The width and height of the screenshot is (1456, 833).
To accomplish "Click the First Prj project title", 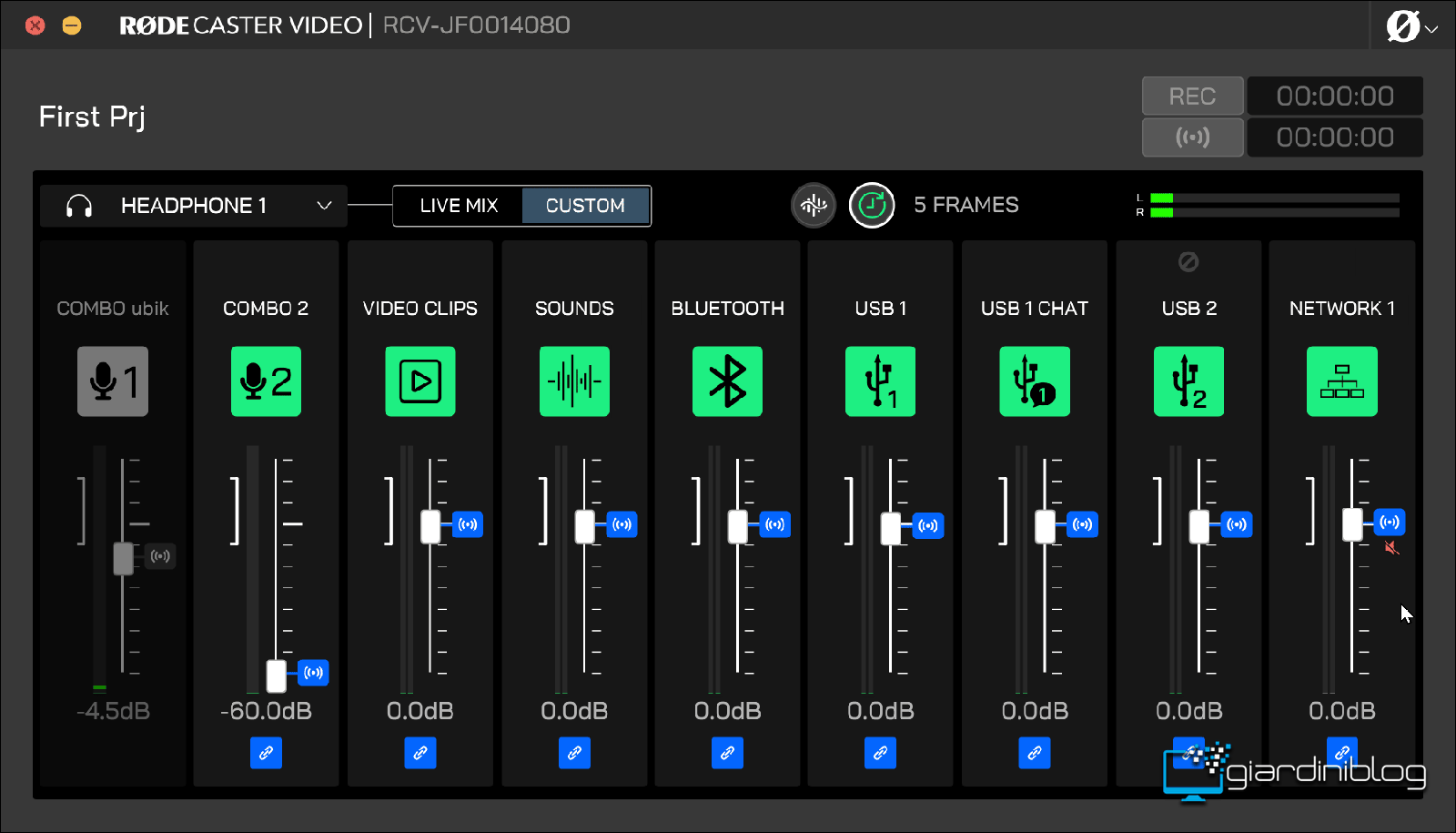I will click(x=92, y=117).
